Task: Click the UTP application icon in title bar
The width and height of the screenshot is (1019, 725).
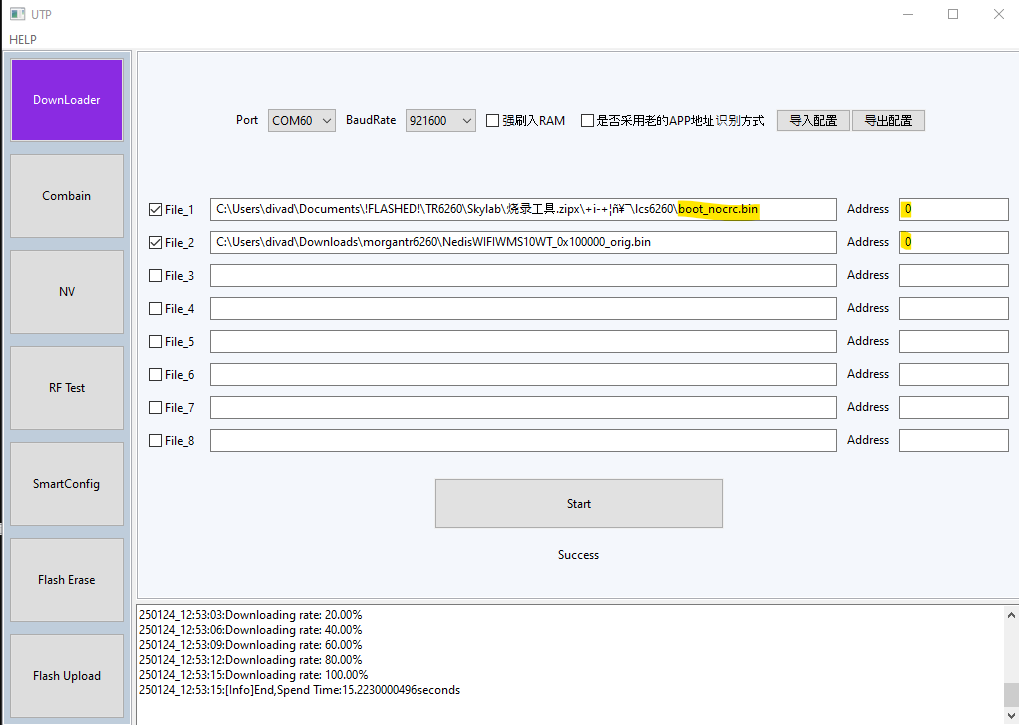Action: [x=18, y=14]
